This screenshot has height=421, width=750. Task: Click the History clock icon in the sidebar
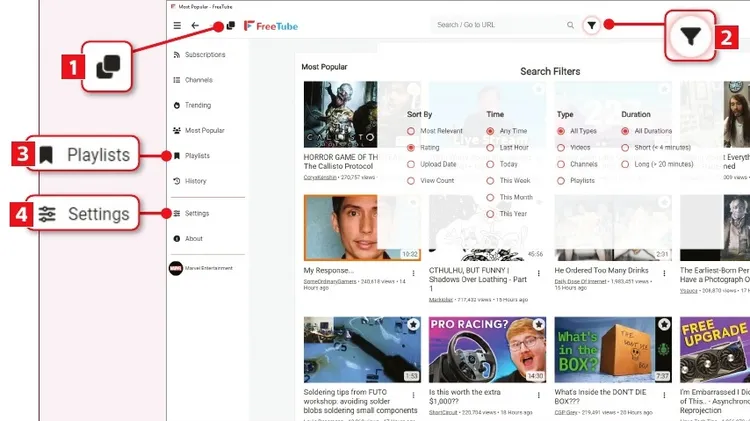[x=176, y=181]
